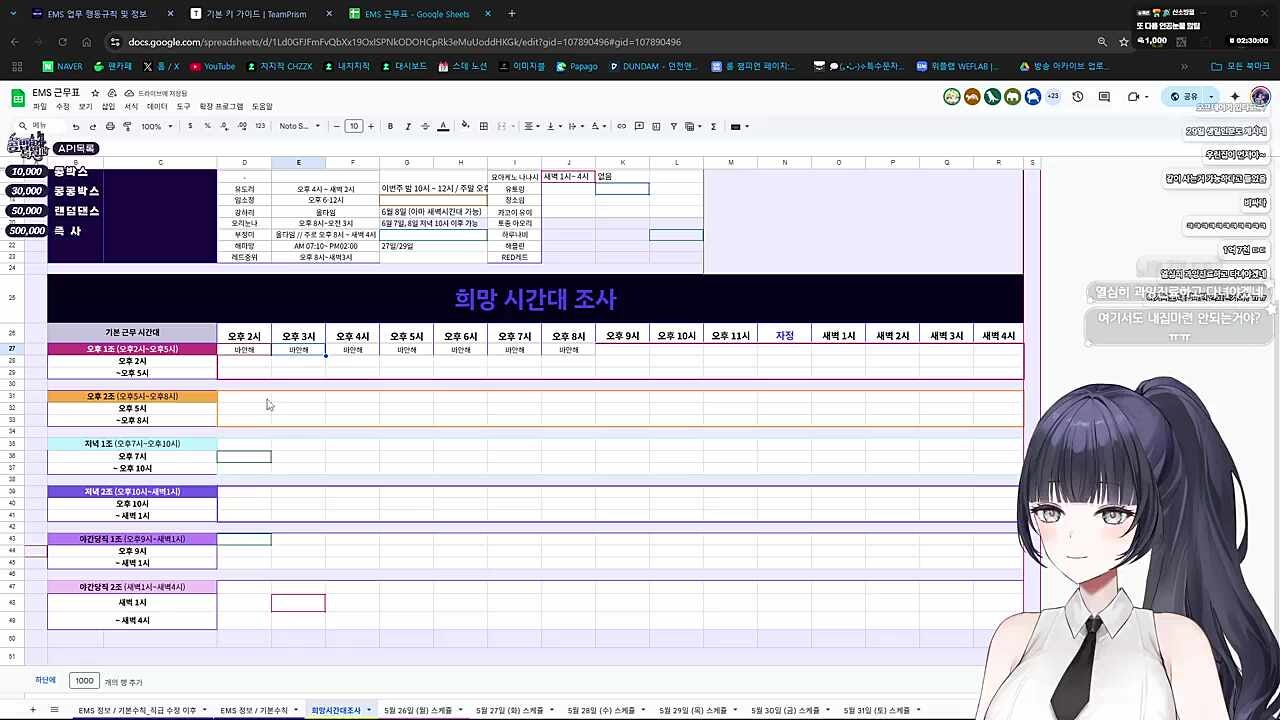Open the 수정 menu

[x=63, y=107]
